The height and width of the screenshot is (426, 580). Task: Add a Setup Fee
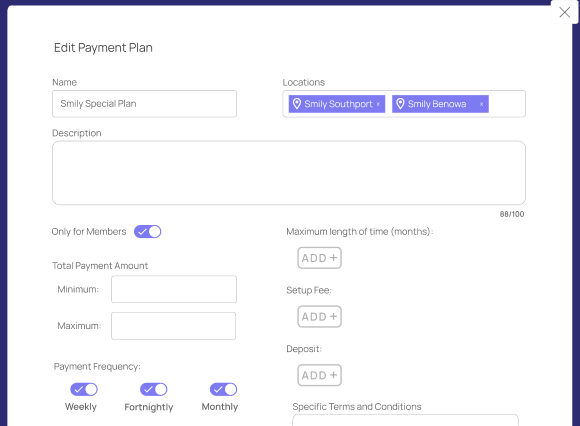point(319,317)
